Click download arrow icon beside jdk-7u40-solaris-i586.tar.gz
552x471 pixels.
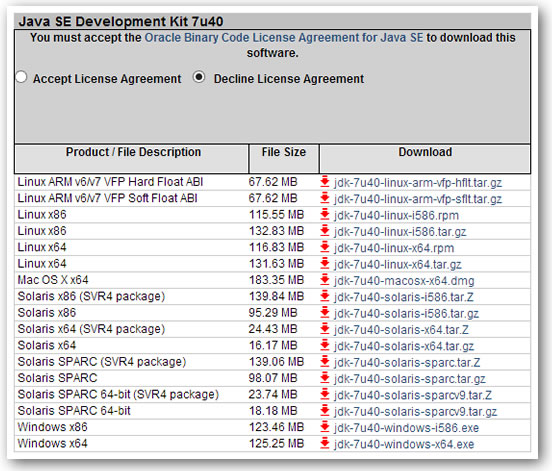tap(325, 313)
